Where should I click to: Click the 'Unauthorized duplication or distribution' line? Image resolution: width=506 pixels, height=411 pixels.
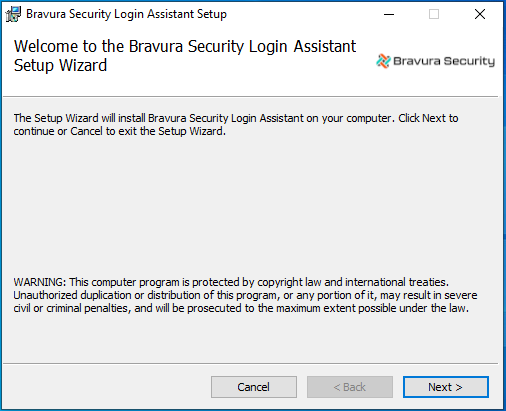pos(245,295)
